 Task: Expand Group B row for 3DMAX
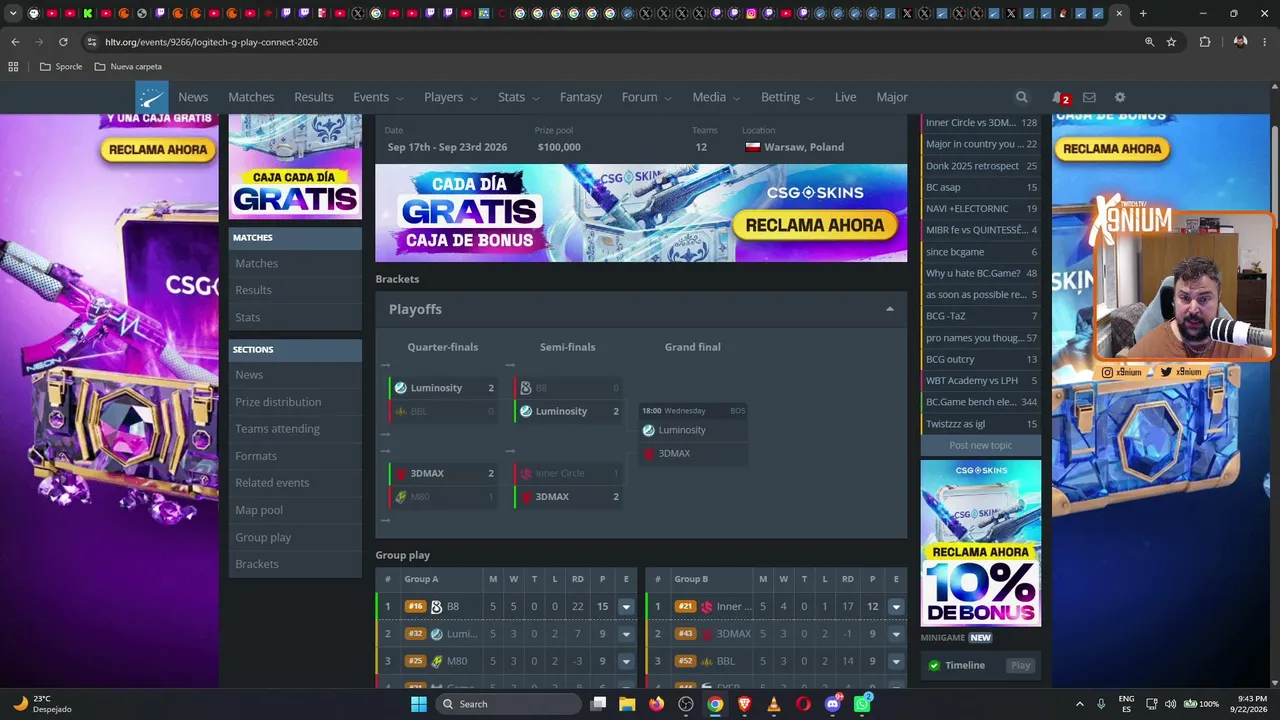pyautogui.click(x=896, y=634)
